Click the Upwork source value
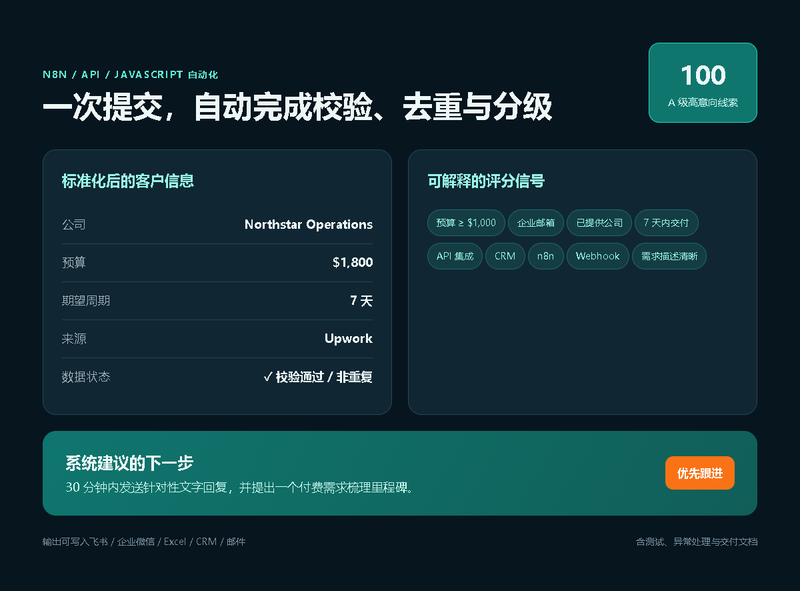Image resolution: width=800 pixels, height=591 pixels. pos(348,339)
